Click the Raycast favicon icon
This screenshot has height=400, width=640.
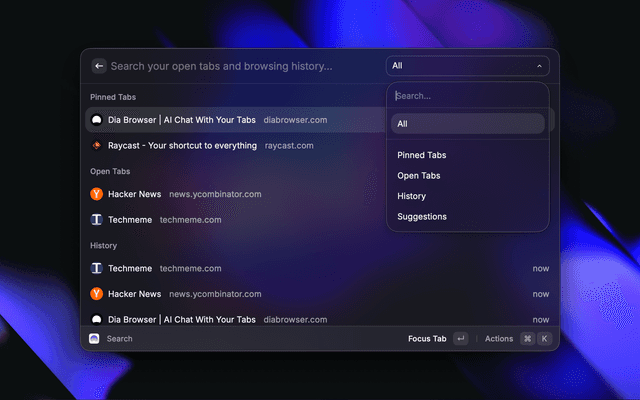click(96, 145)
